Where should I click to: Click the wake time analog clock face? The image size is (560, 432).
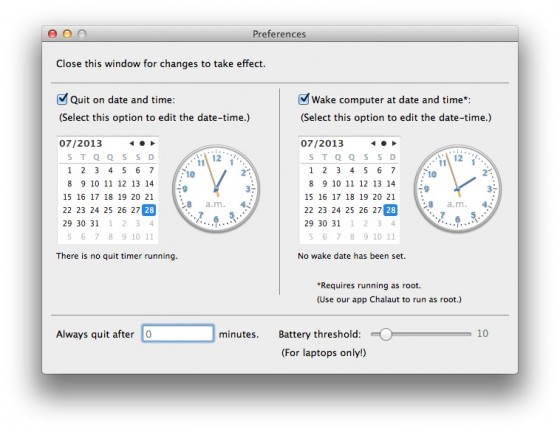pos(458,189)
